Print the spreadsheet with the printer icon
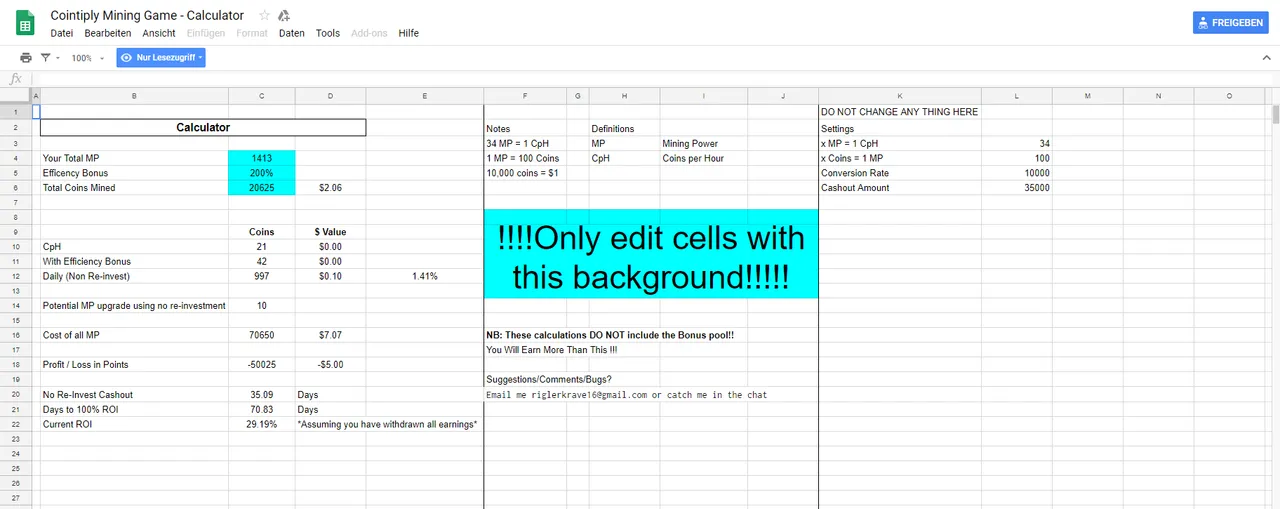 (x=26, y=58)
